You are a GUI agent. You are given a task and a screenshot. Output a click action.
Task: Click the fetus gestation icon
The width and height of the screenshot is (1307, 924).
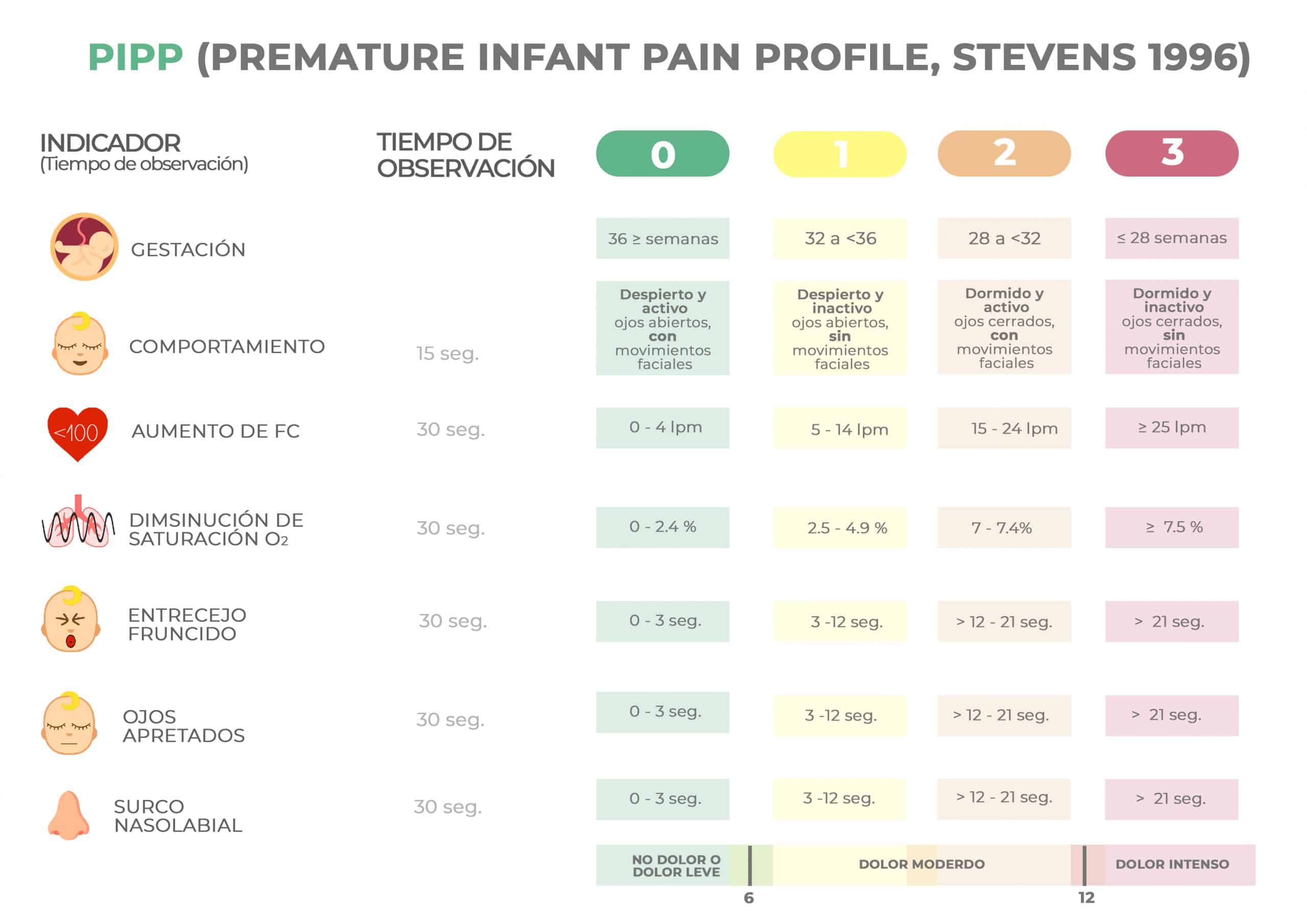(84, 247)
